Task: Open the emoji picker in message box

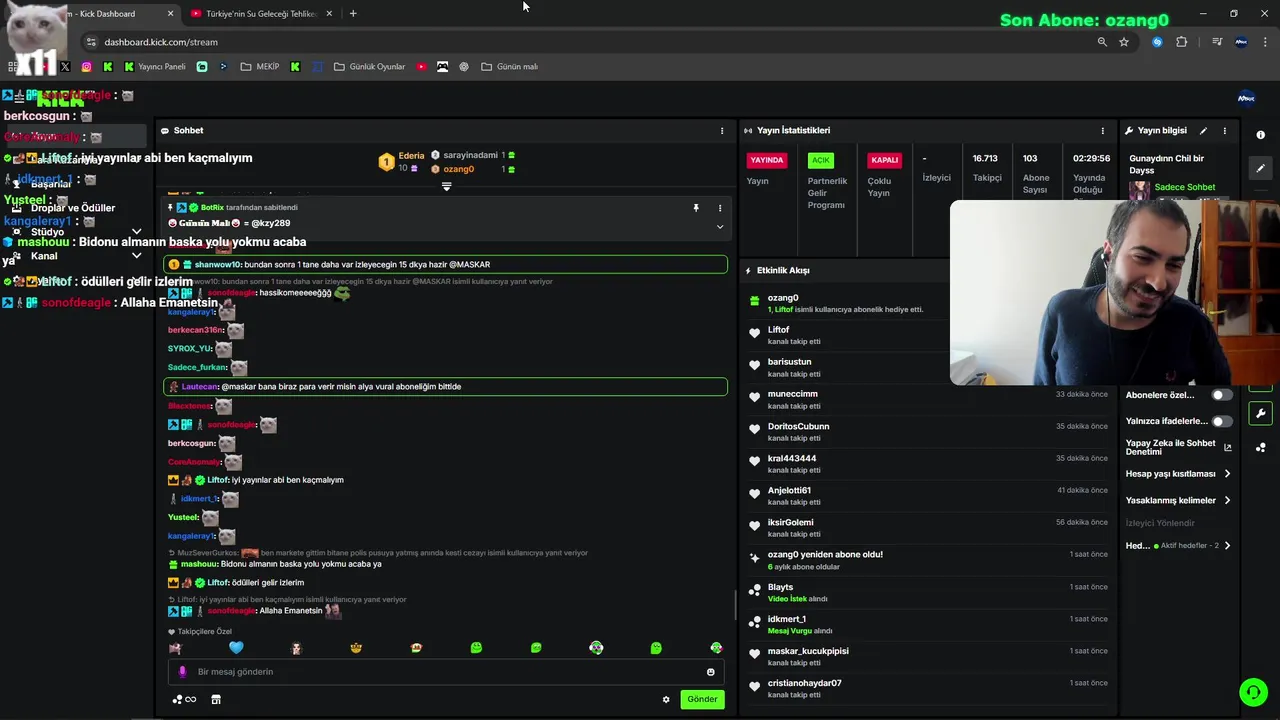Action: [711, 672]
